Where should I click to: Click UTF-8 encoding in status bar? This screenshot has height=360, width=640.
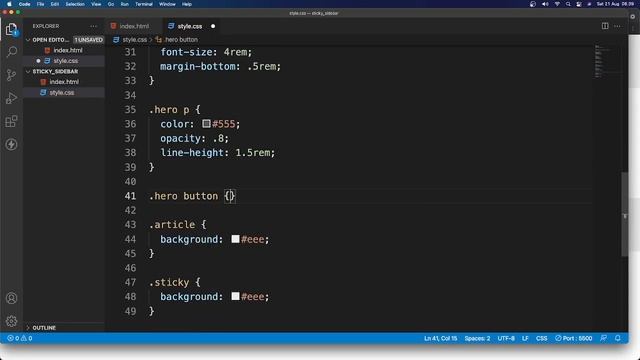(x=506, y=338)
